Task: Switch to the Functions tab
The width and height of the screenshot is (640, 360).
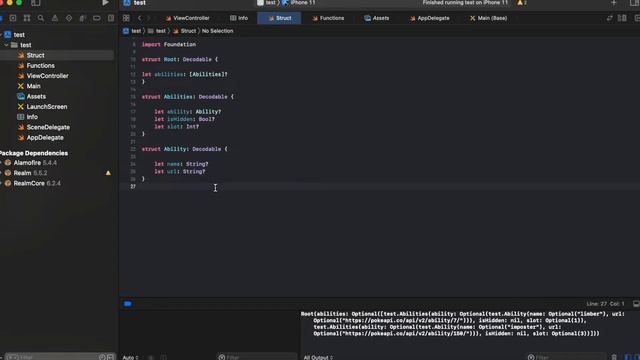Action: coord(328,18)
